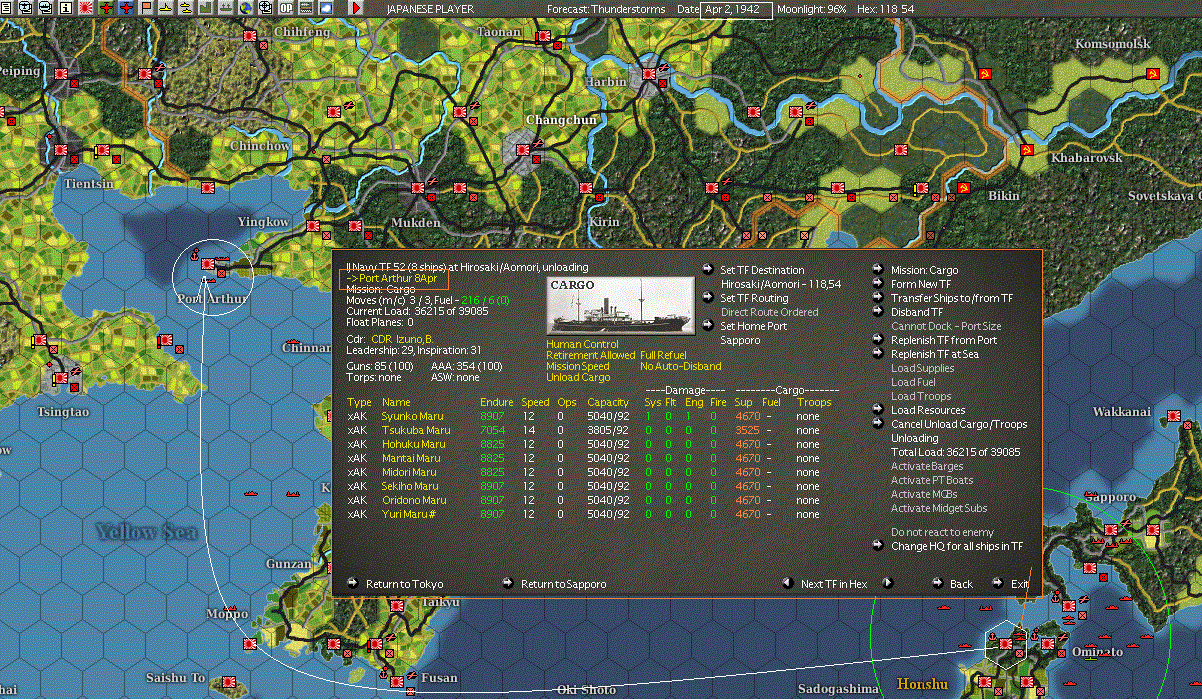Click the filmstrip toolbar icon
Screen dimensions: 1202x699
305,8
